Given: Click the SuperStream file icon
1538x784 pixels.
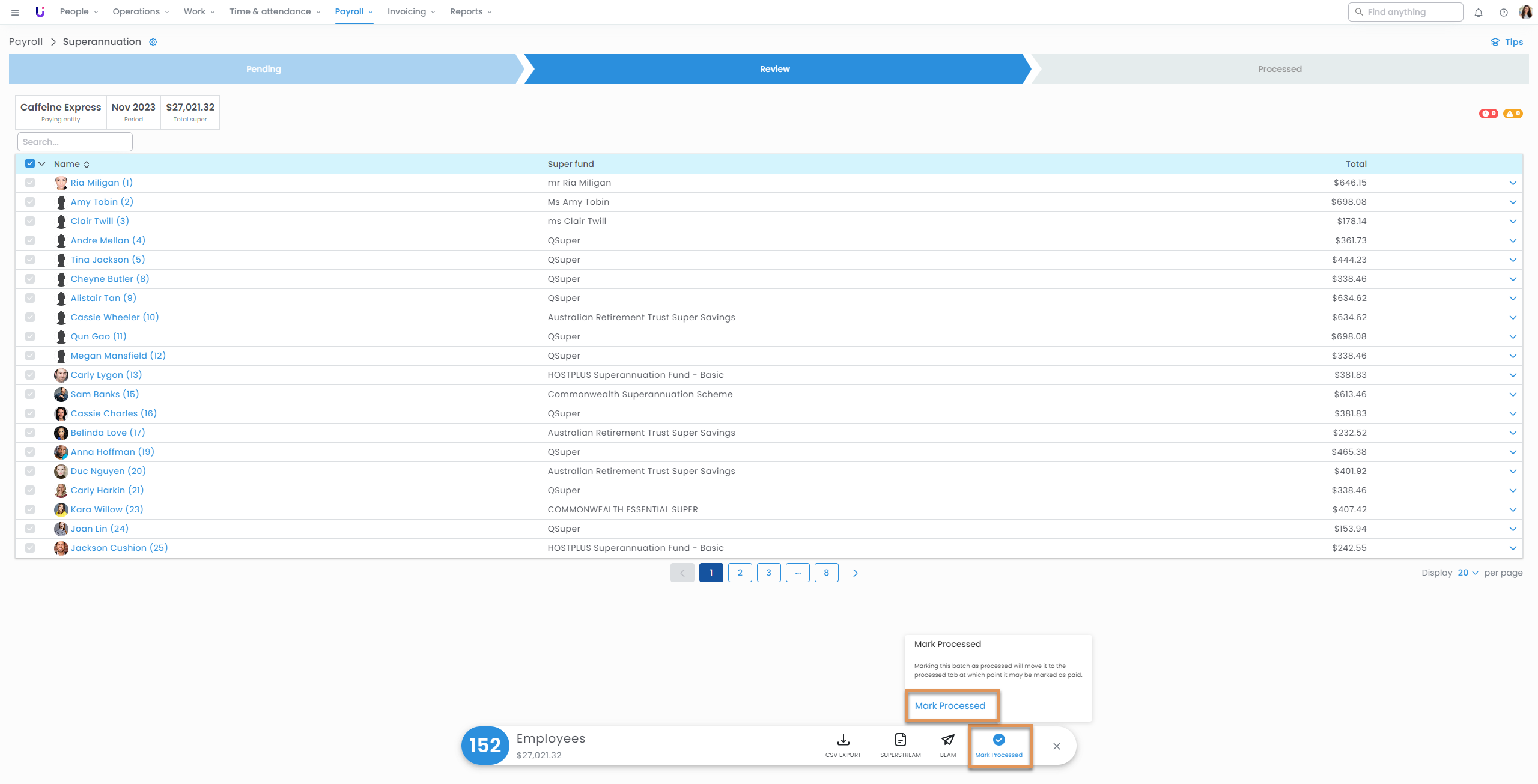Looking at the screenshot, I should (x=900, y=740).
